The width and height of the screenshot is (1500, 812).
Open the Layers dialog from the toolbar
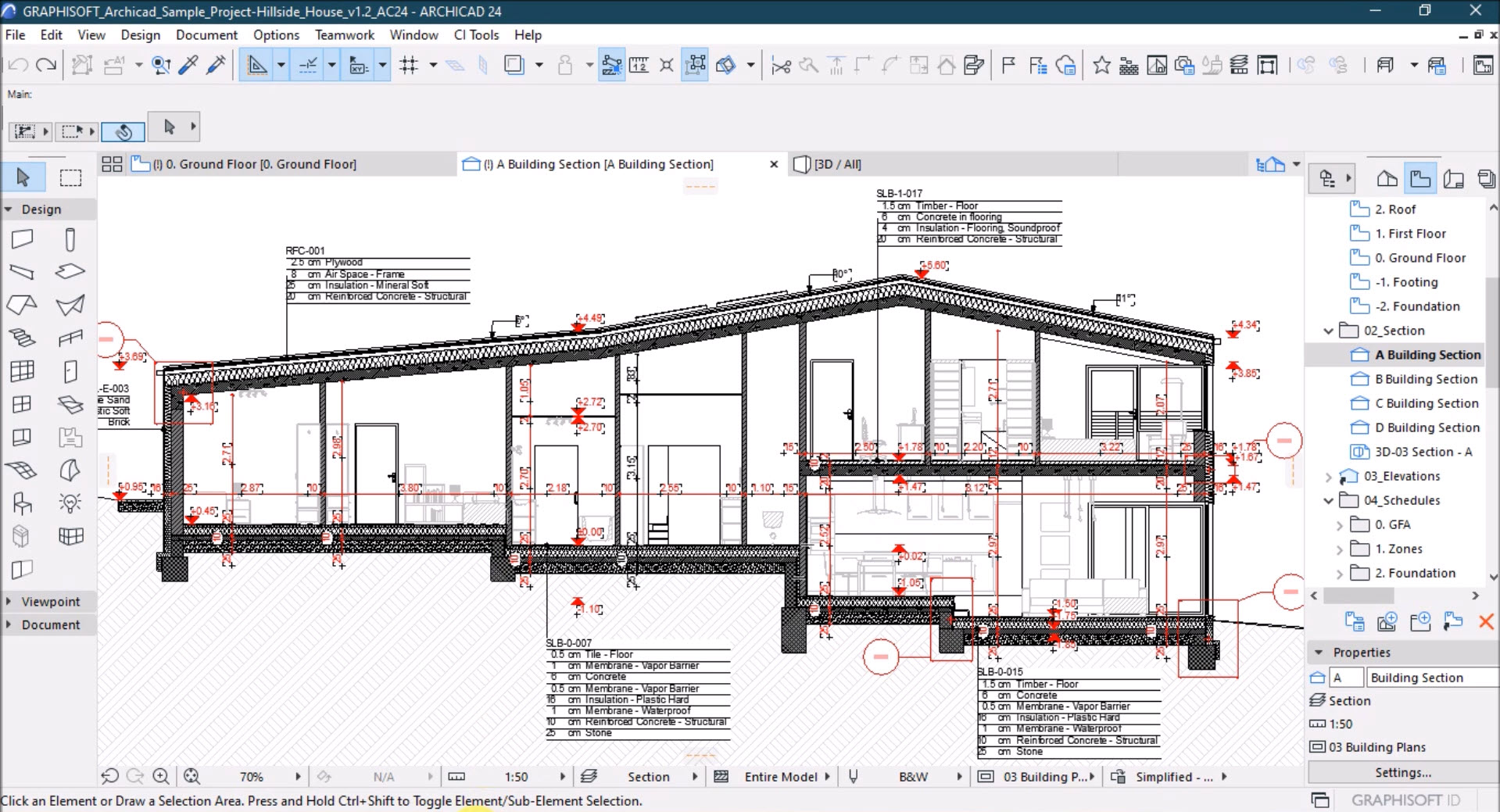pos(1240,65)
